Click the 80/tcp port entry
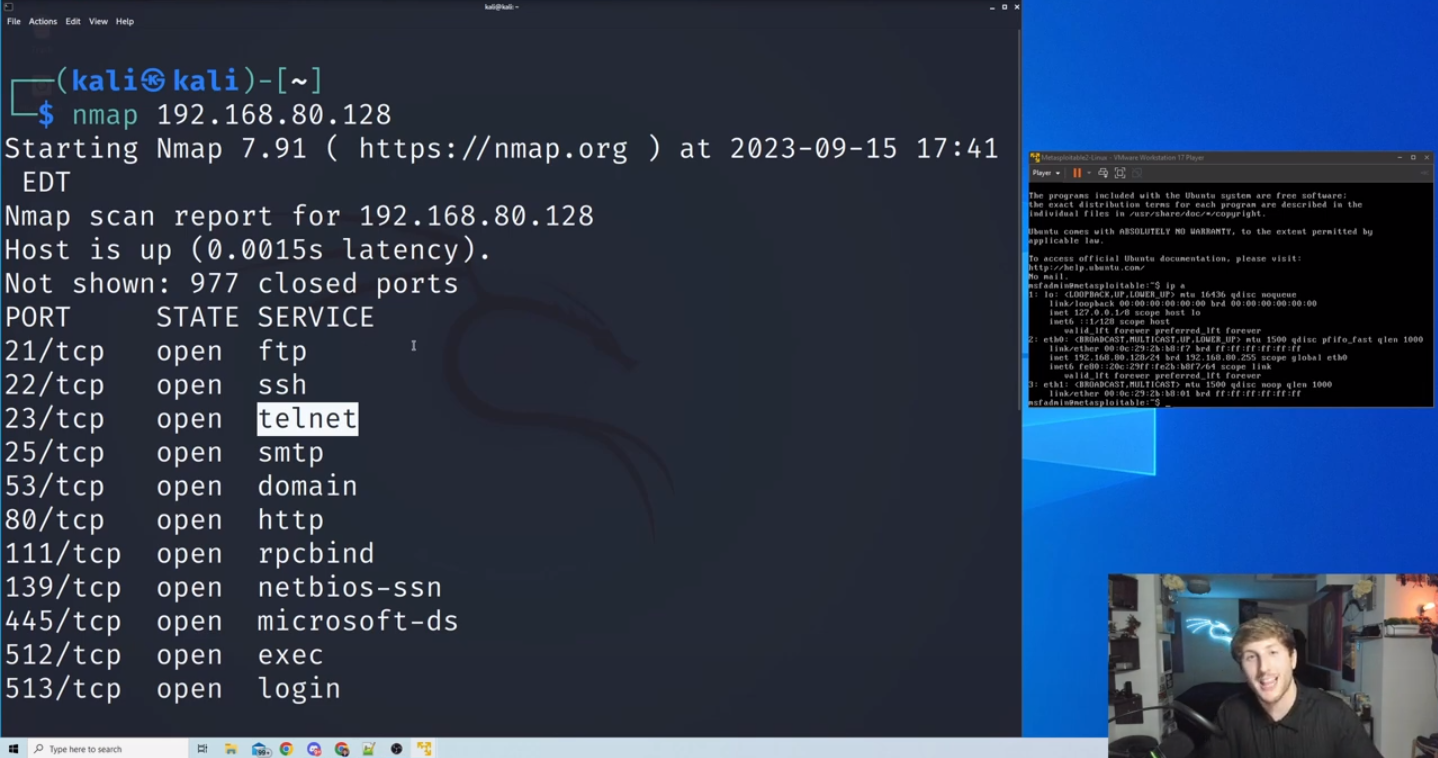The image size is (1438, 758). (55, 520)
